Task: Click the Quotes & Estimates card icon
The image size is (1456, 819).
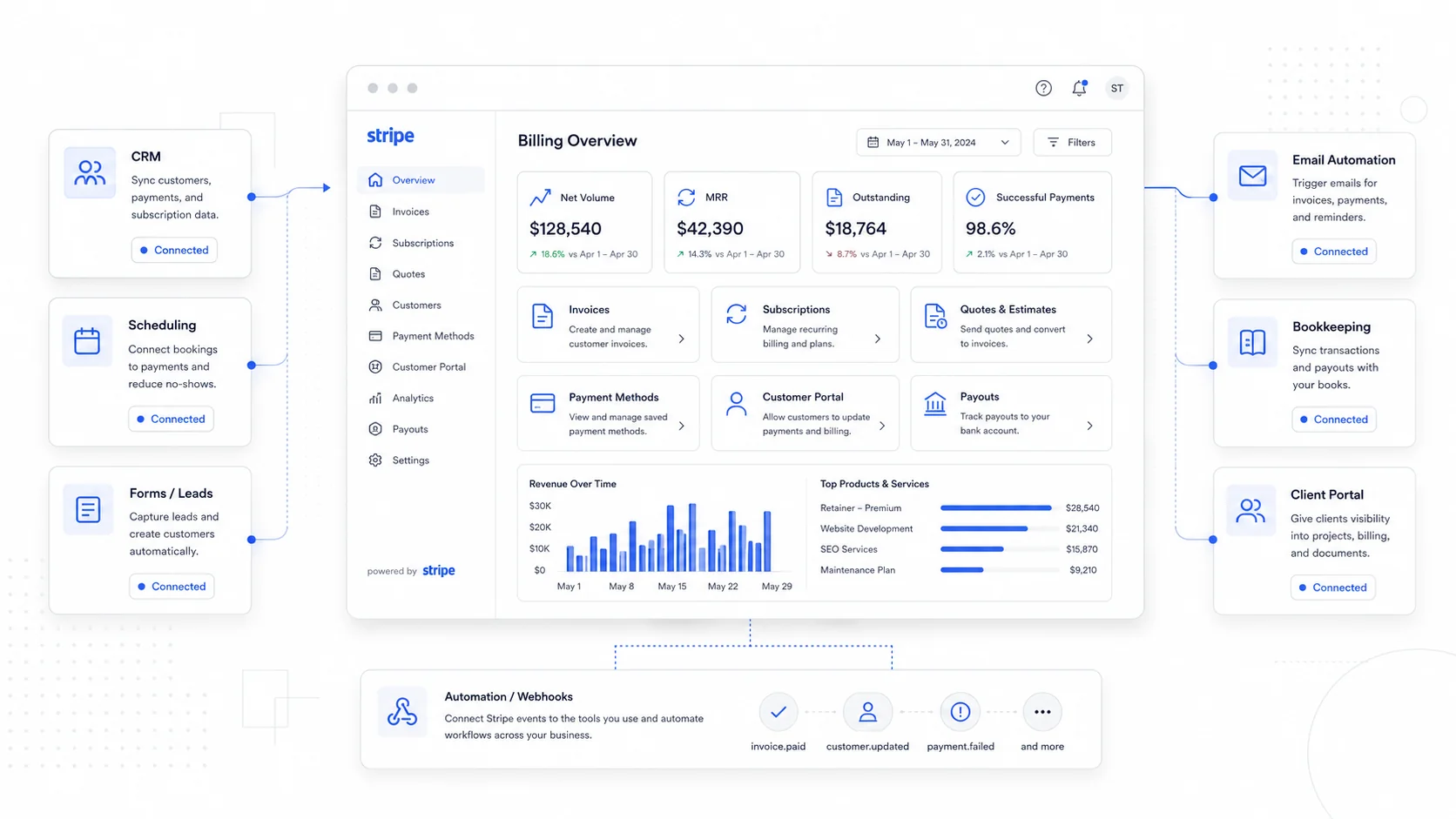Action: point(935,316)
